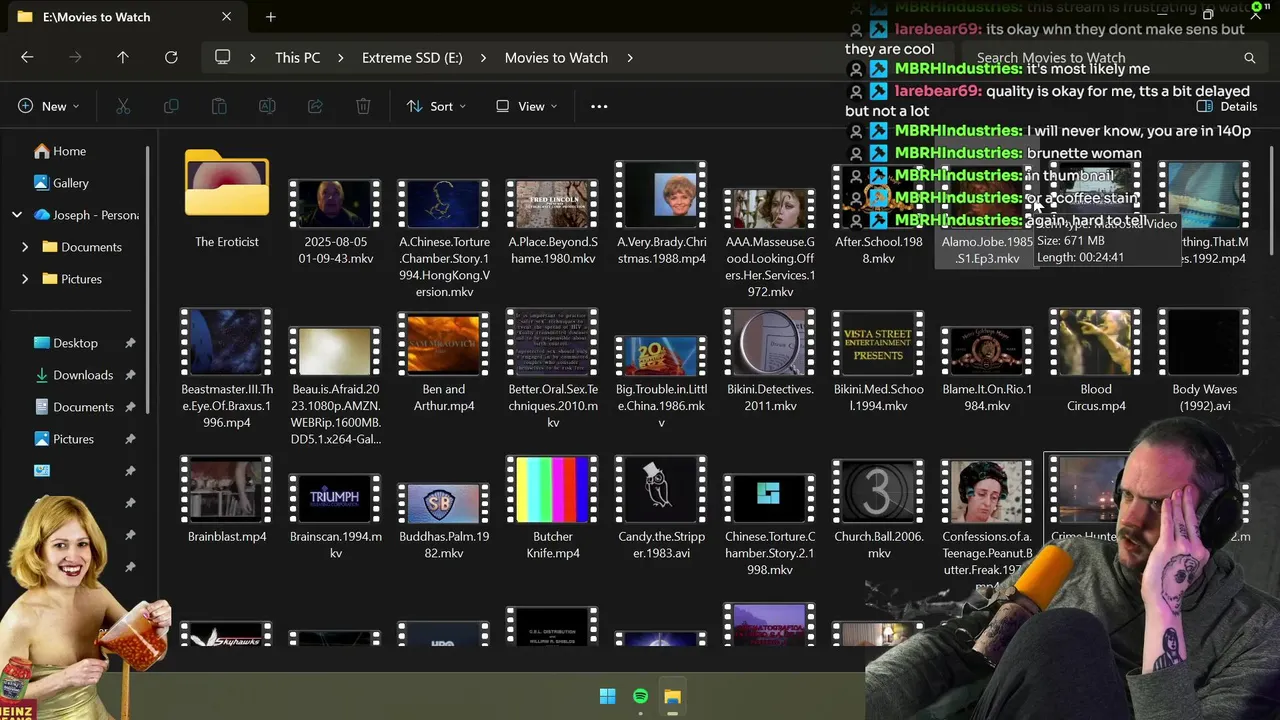Select Brainblast.mp4 file
The image size is (1280, 720).
pyautogui.click(x=227, y=500)
